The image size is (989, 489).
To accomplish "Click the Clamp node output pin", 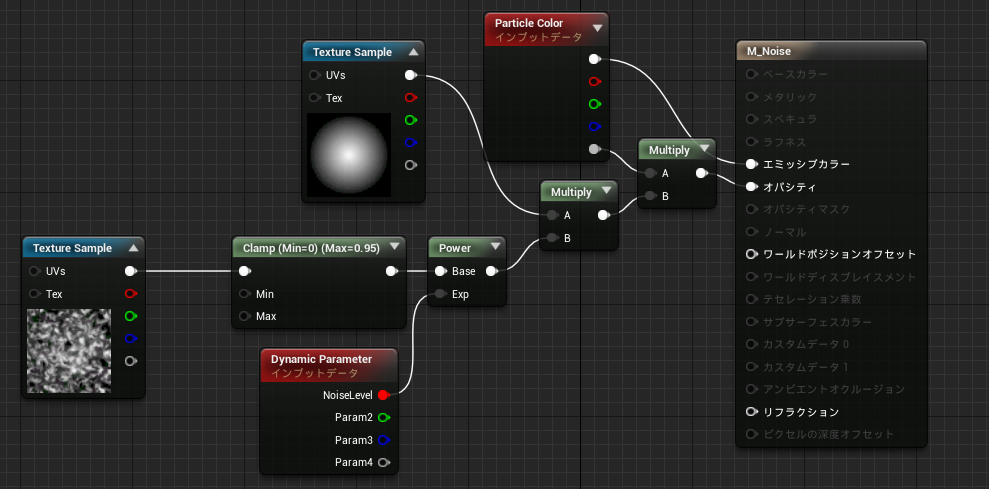I will [x=392, y=271].
